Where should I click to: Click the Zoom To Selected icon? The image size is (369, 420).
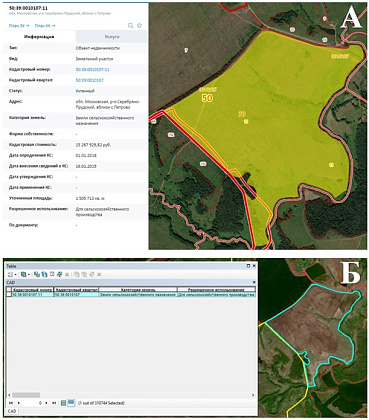click(59, 274)
